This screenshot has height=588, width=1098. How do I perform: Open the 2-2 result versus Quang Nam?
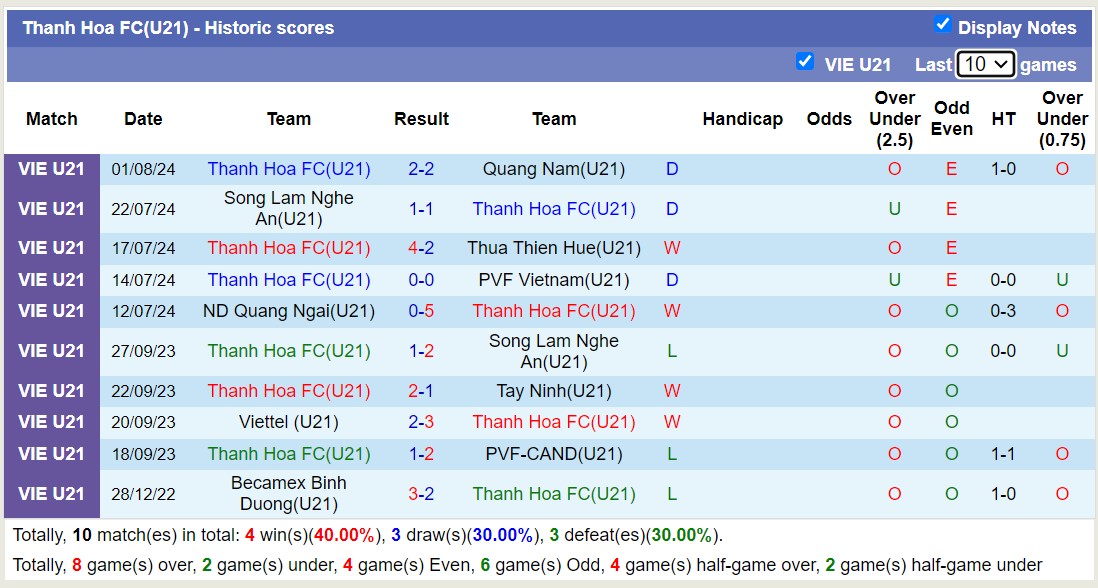[x=421, y=169]
